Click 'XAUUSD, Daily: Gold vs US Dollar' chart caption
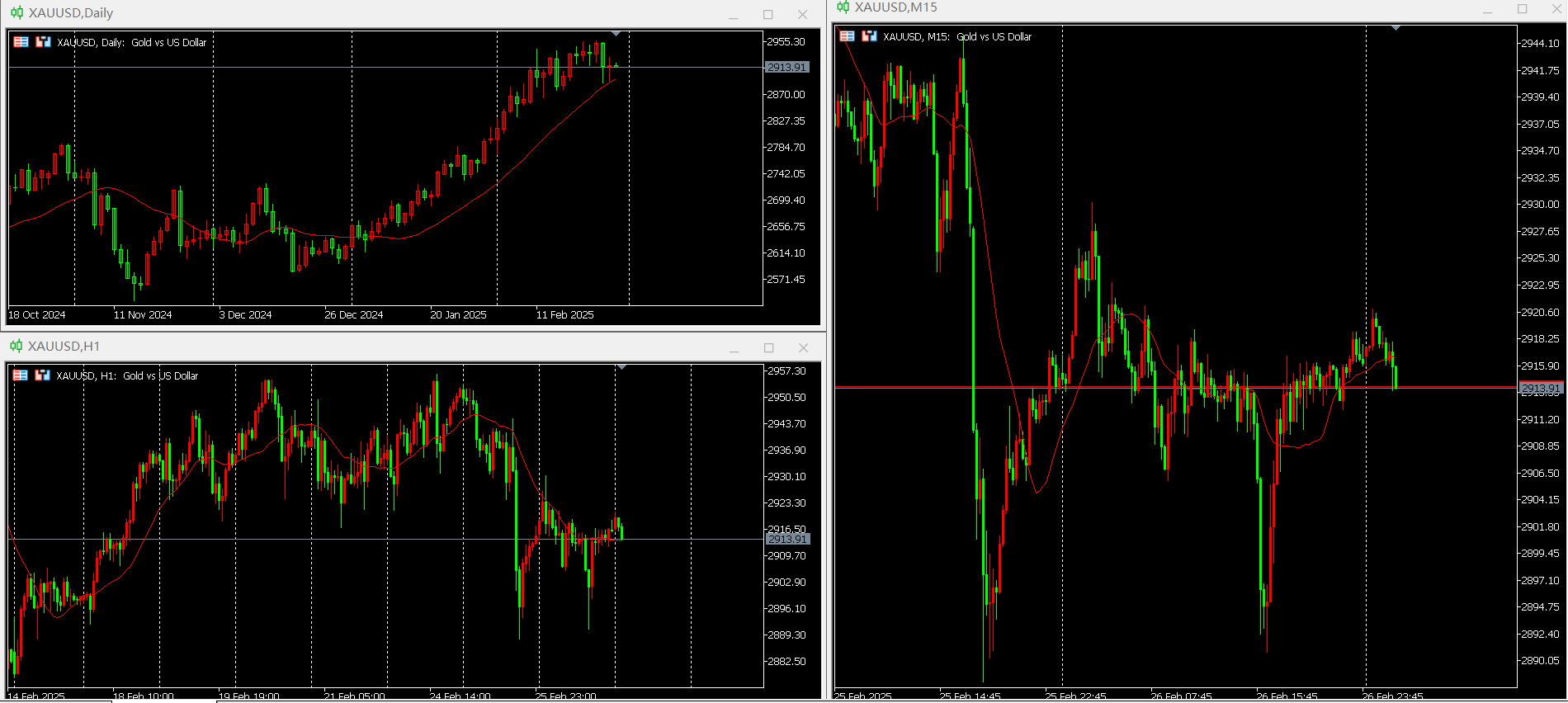 pyautogui.click(x=132, y=42)
